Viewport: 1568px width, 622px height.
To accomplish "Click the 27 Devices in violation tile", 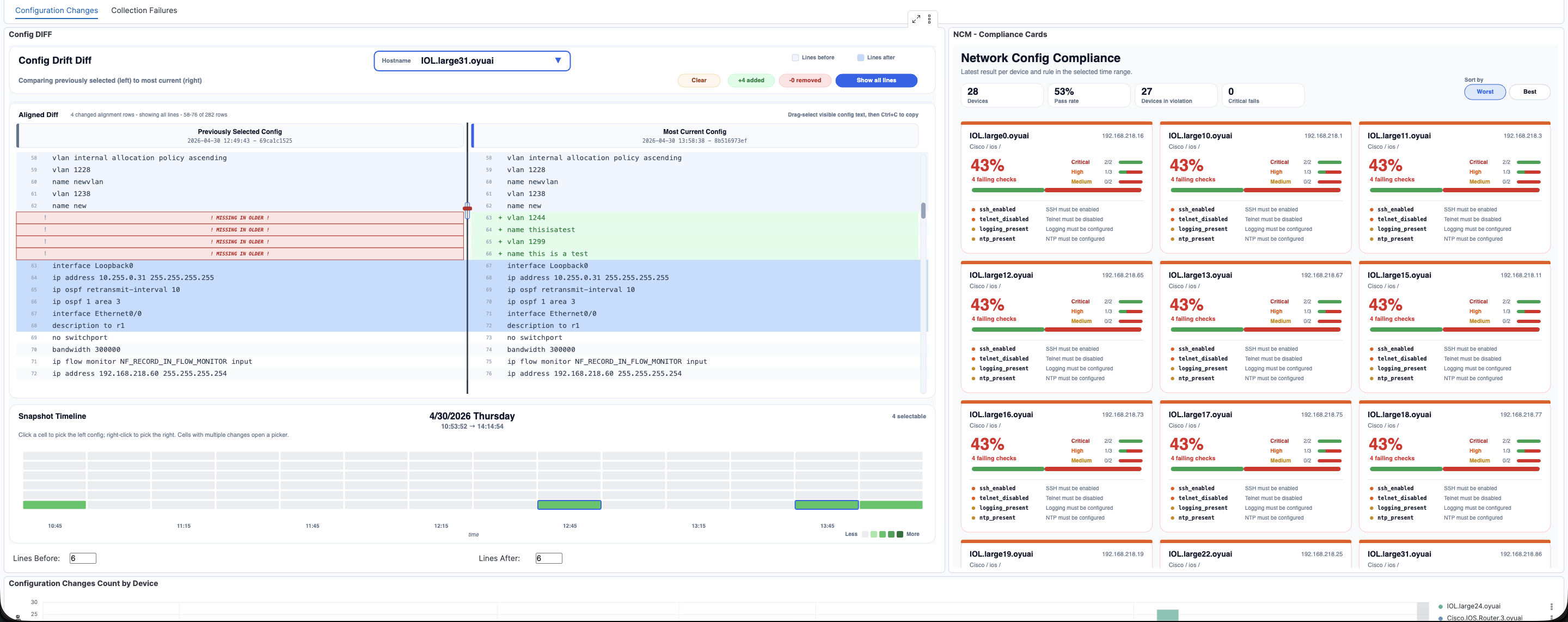I will pos(1176,96).
